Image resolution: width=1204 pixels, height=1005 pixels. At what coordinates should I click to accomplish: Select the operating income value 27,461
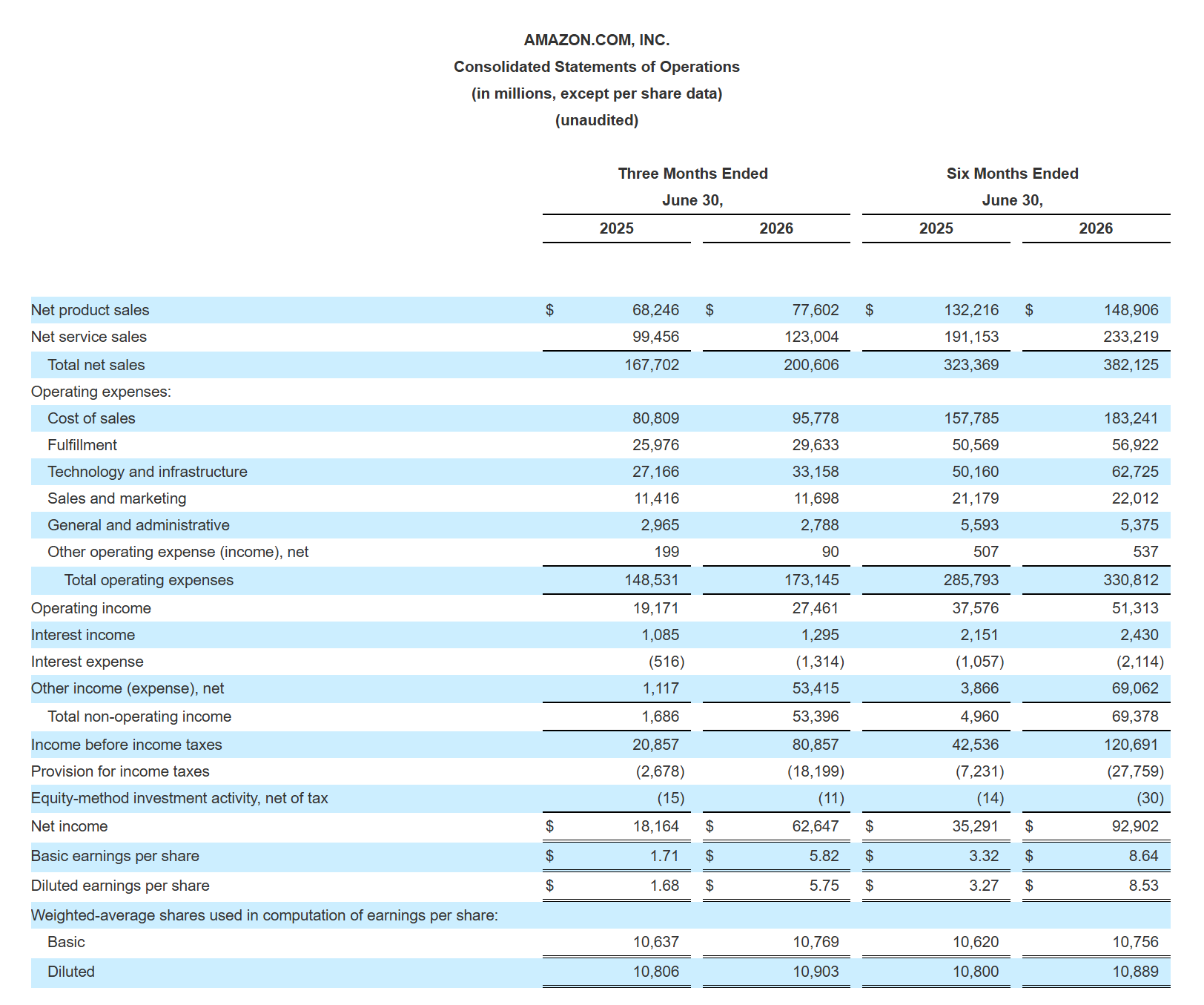click(816, 608)
